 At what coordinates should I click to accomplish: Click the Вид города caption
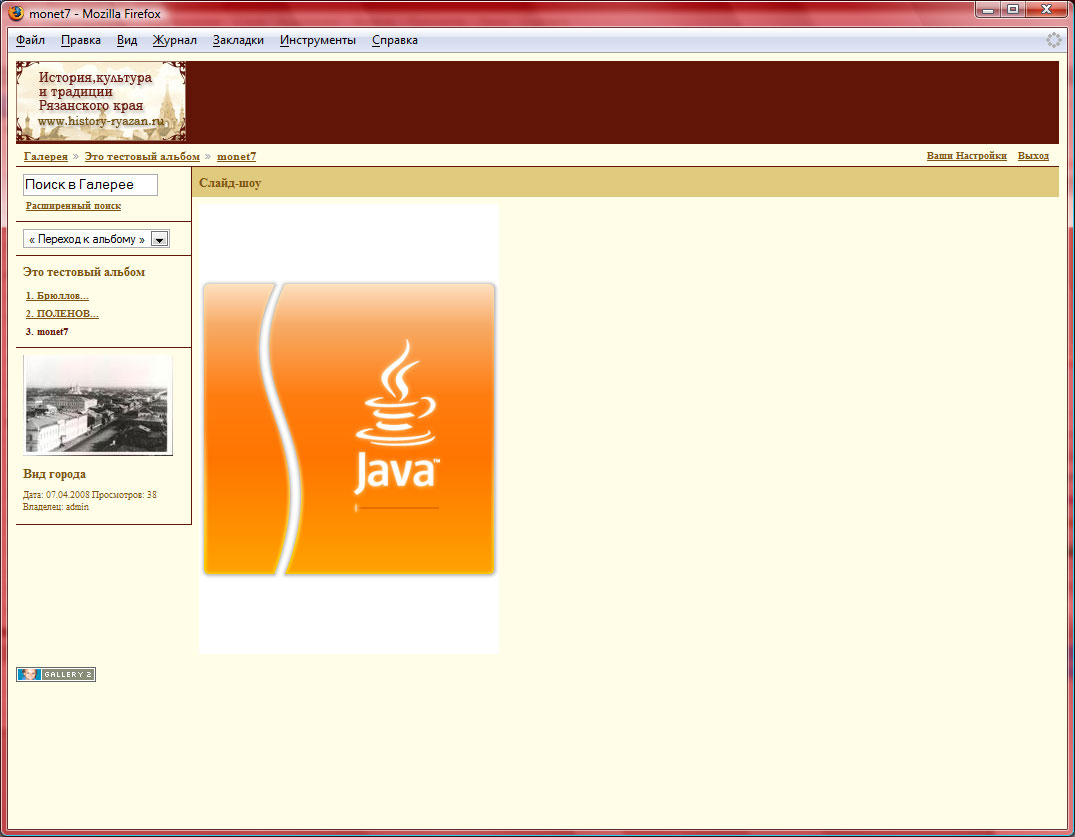coord(54,474)
